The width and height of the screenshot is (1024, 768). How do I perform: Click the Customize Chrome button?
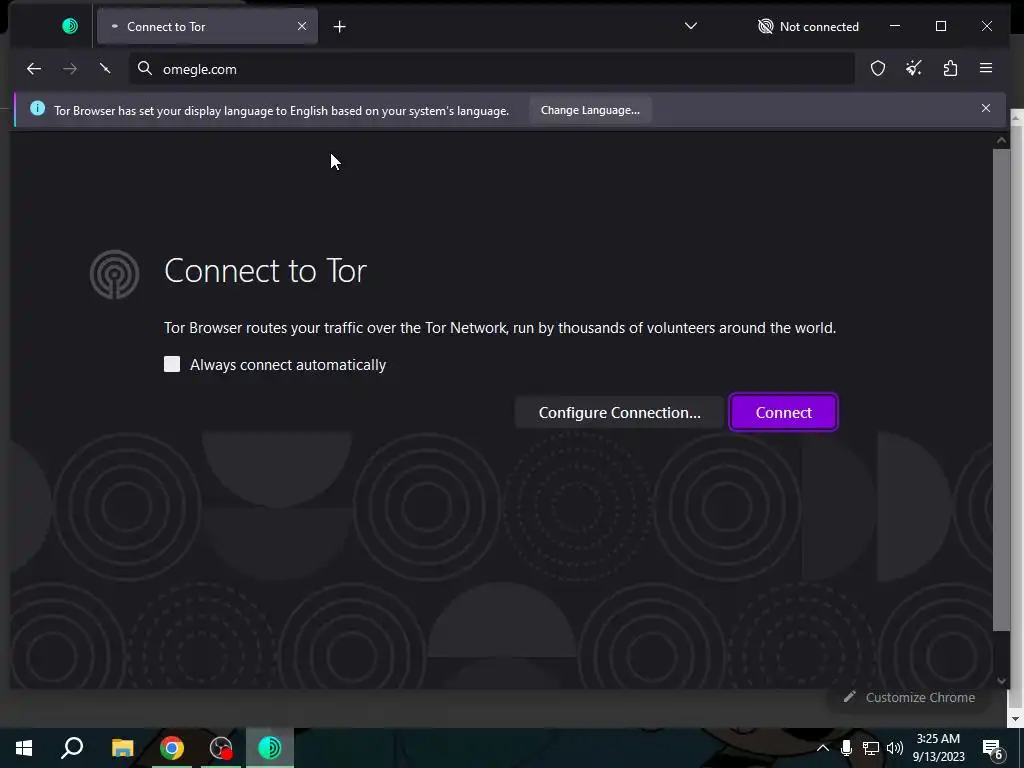(909, 697)
